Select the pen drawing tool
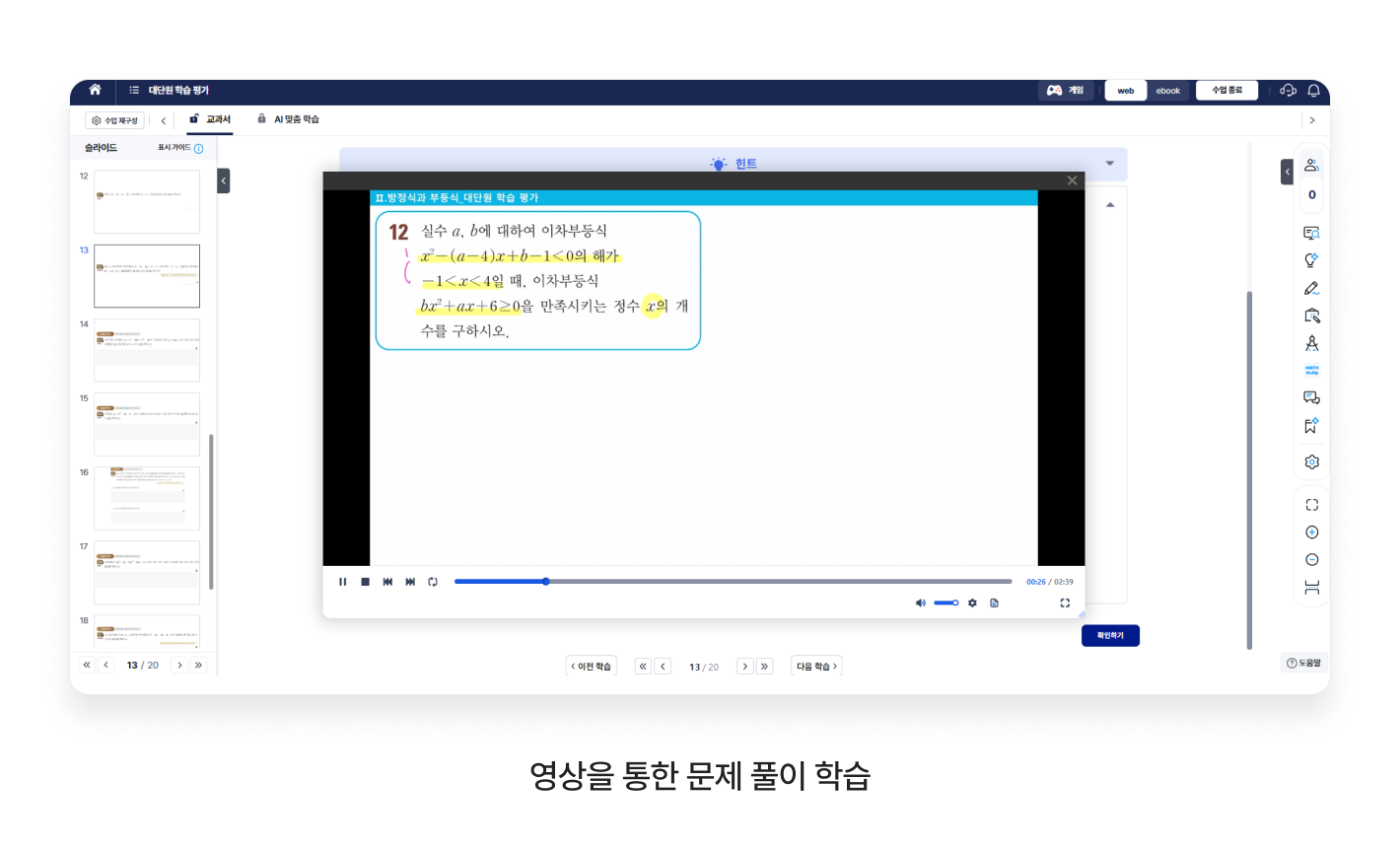 [1311, 289]
